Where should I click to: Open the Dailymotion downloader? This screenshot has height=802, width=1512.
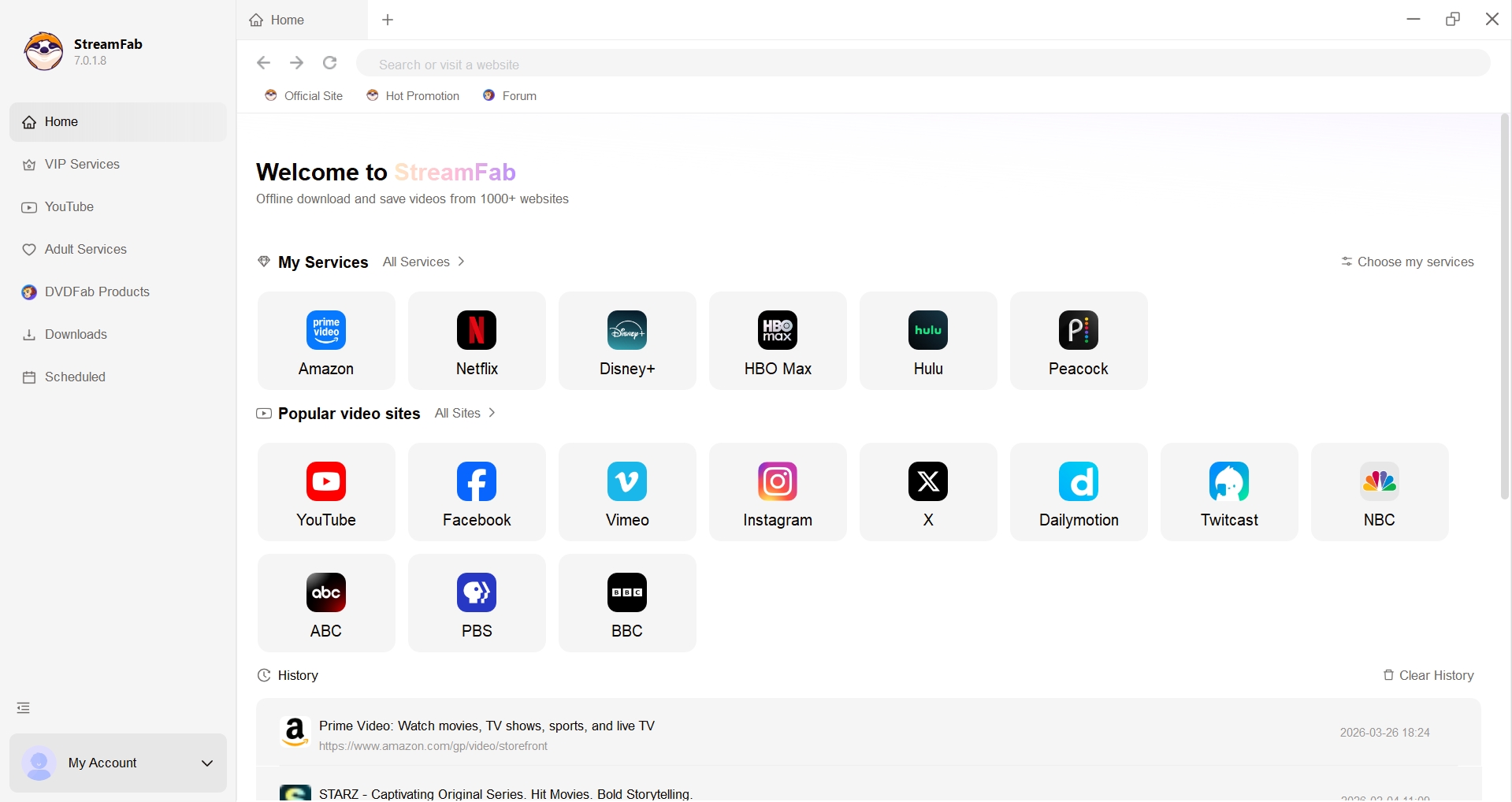[x=1078, y=492]
